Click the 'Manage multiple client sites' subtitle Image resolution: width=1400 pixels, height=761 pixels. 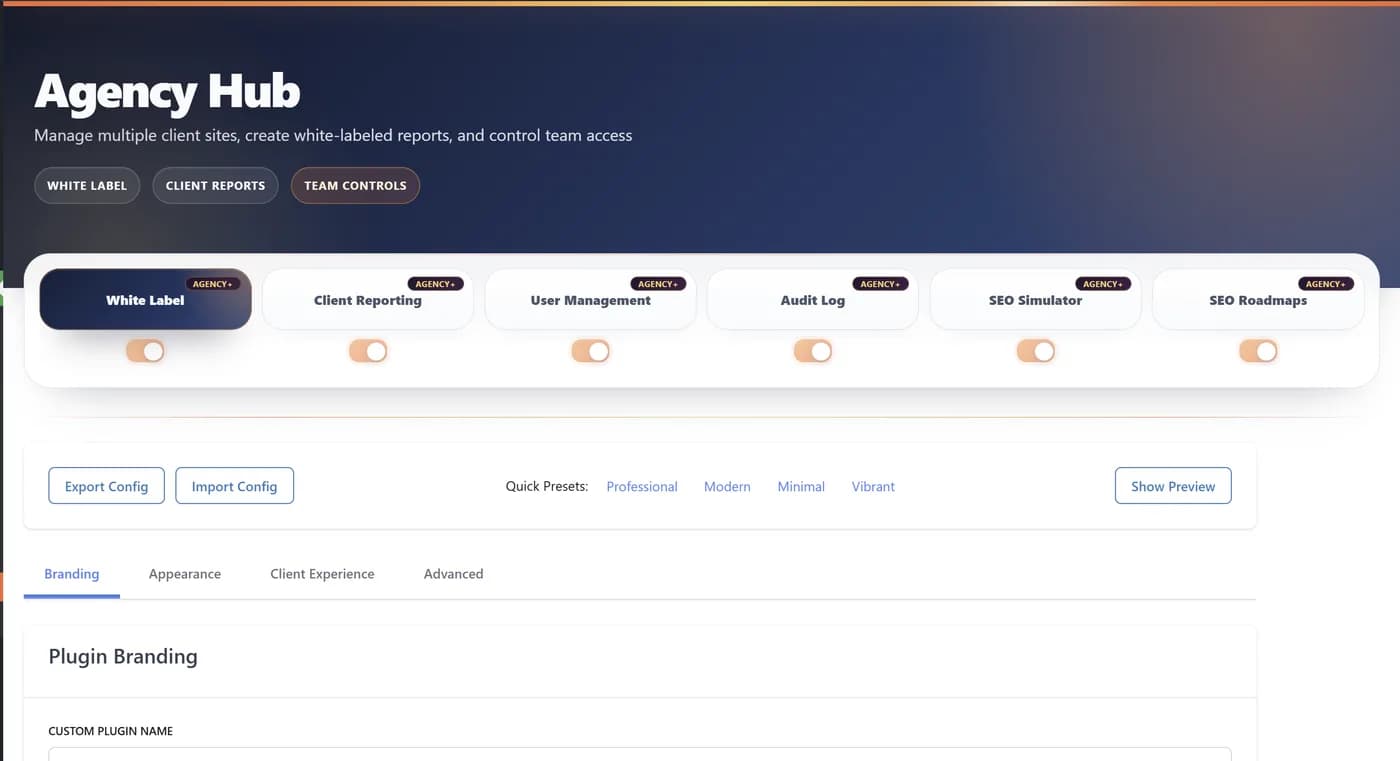click(x=333, y=135)
